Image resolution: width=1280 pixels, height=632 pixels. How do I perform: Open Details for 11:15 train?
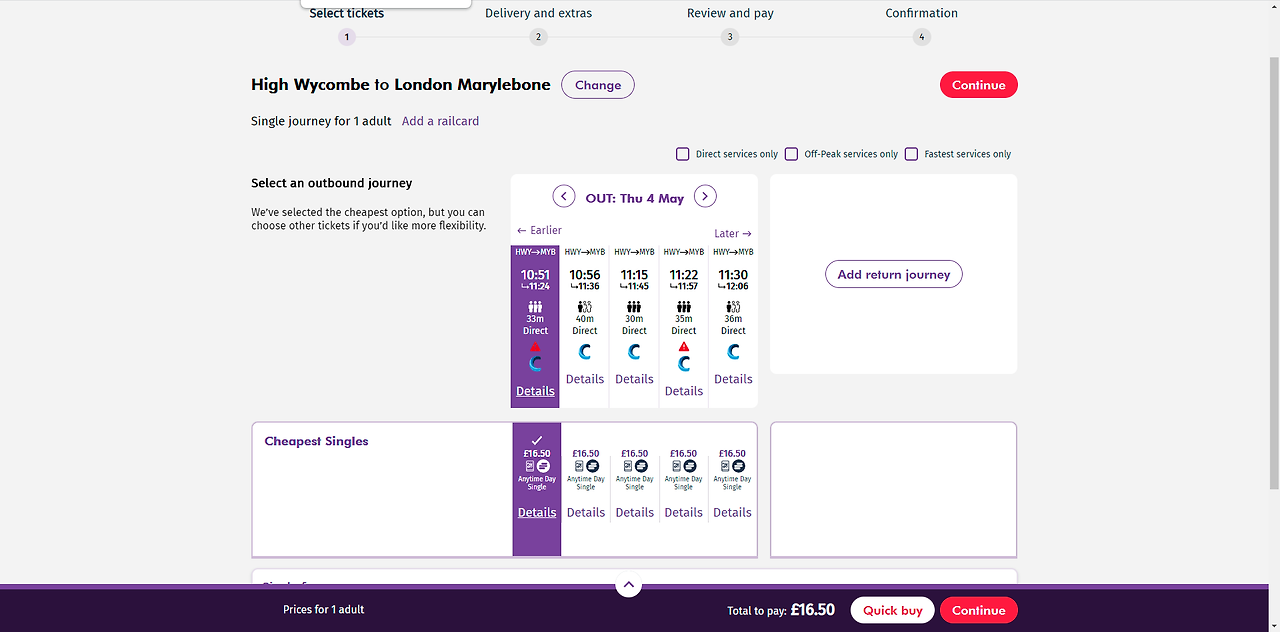pos(634,379)
